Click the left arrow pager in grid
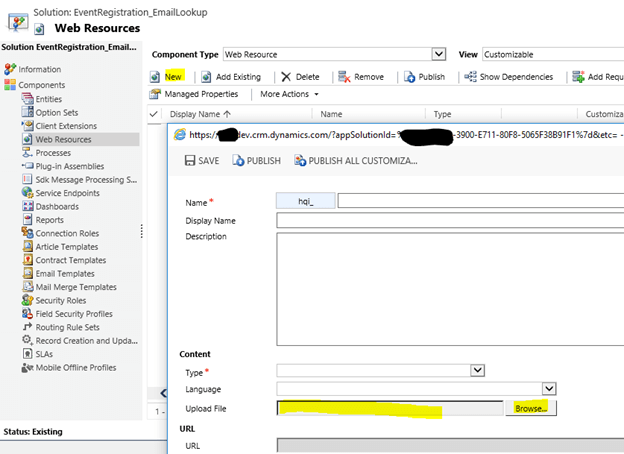 click(x=163, y=394)
